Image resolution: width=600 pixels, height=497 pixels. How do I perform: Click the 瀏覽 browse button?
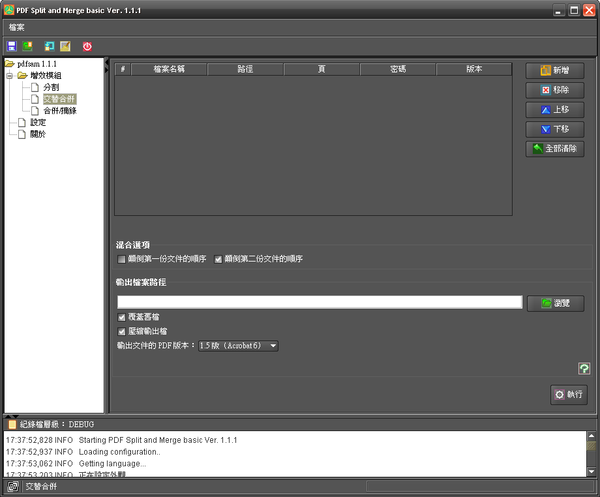coord(556,303)
